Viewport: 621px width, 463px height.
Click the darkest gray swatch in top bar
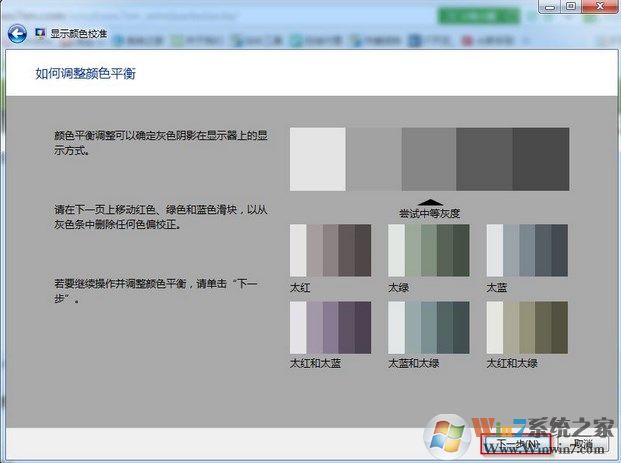click(x=541, y=159)
